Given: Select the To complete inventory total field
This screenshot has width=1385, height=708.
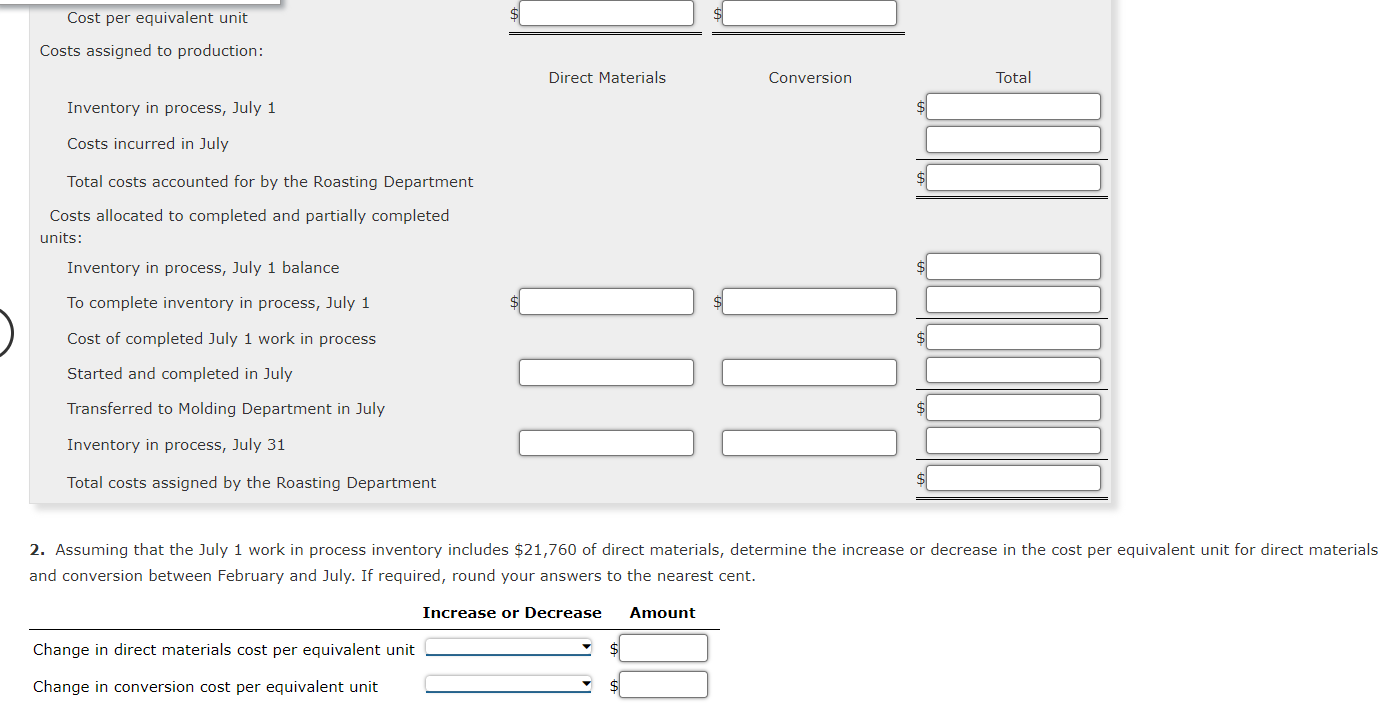Looking at the screenshot, I should (x=1013, y=299).
